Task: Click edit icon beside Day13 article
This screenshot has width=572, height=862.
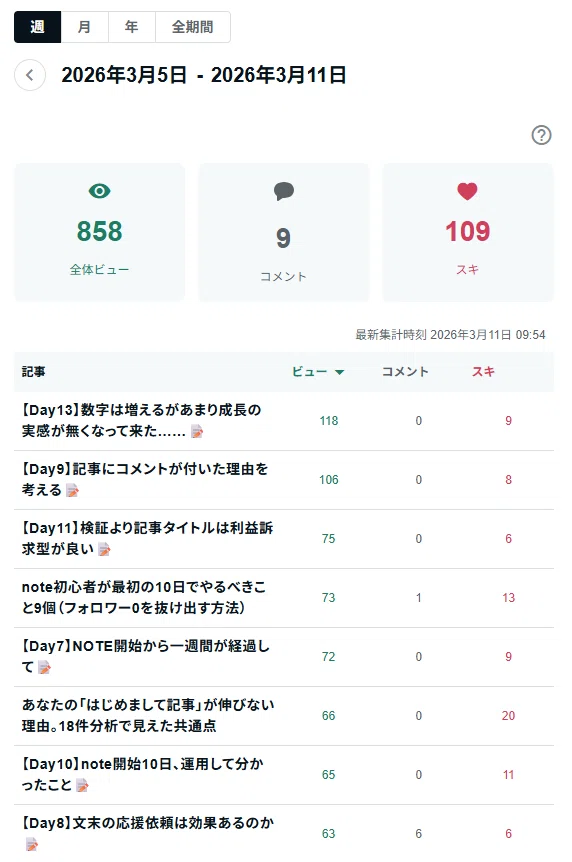Action: pyautogui.click(x=197, y=432)
